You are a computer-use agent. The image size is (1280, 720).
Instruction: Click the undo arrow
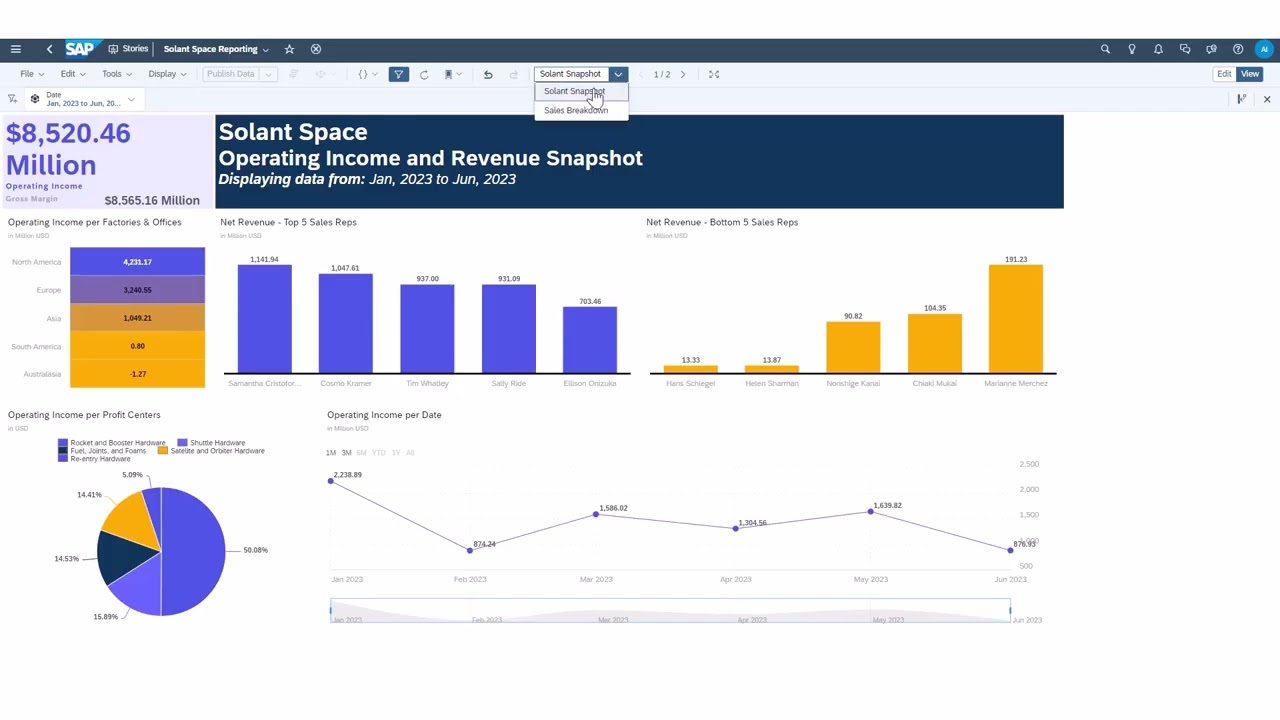488,74
